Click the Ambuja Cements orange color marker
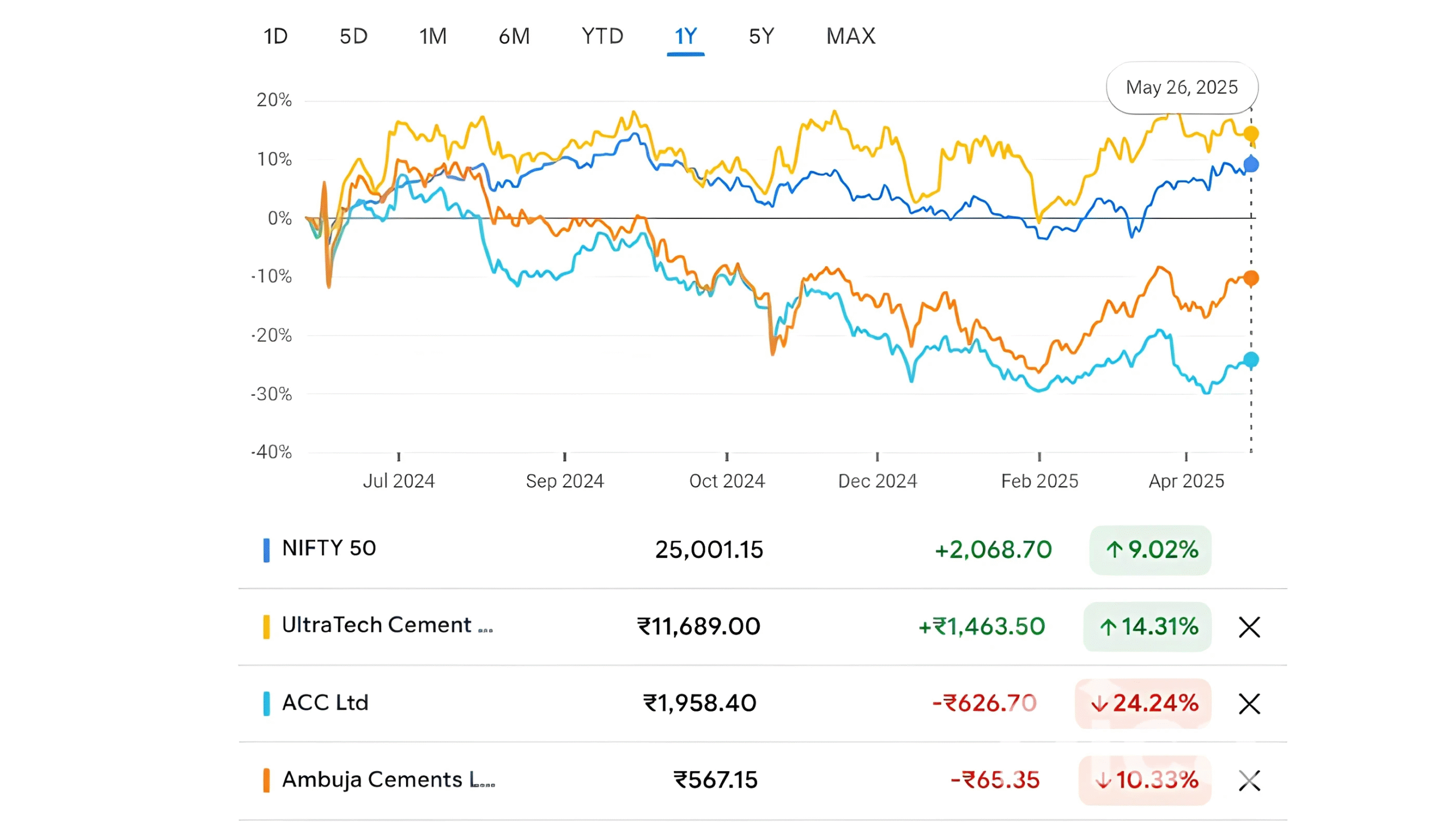 pos(266,780)
